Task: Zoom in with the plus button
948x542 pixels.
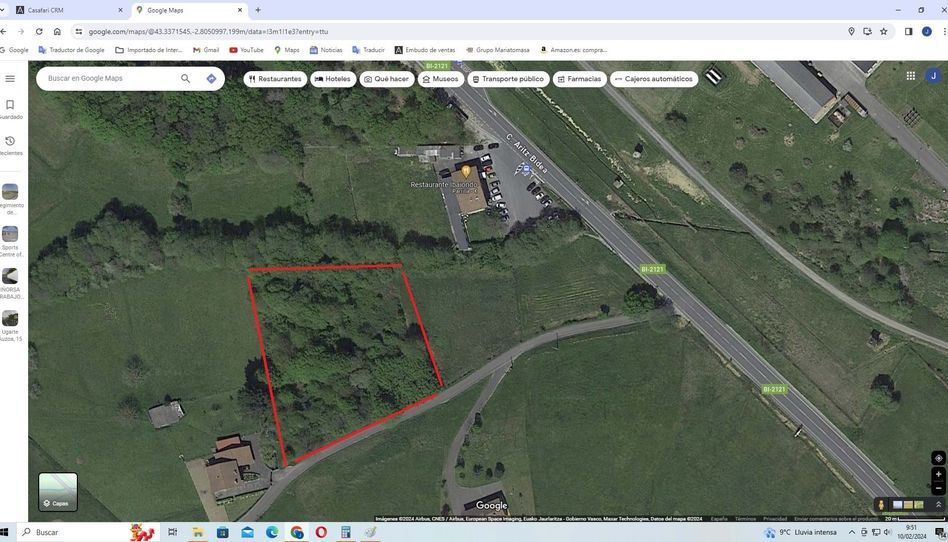Action: (x=938, y=474)
